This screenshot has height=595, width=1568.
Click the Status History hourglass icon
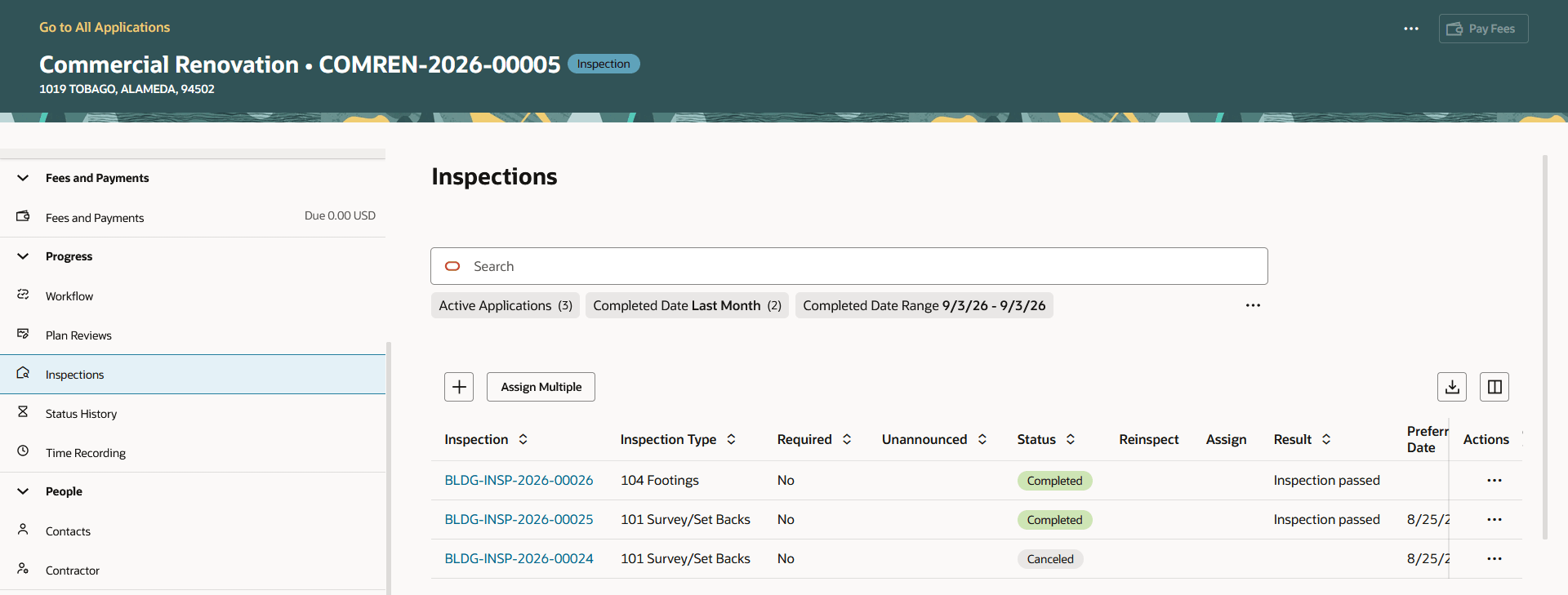pyautogui.click(x=23, y=412)
